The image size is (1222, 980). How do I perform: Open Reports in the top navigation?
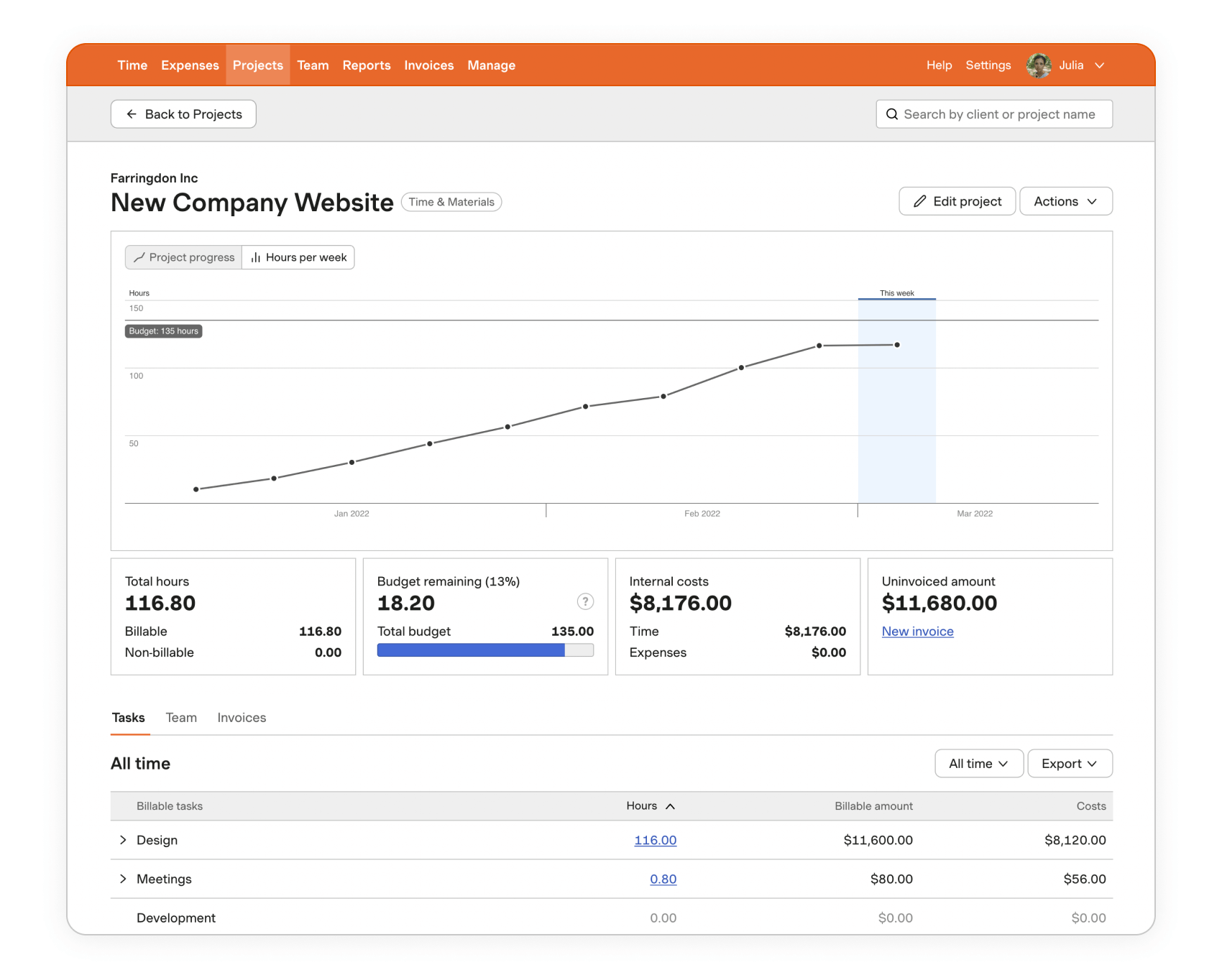pyautogui.click(x=367, y=65)
